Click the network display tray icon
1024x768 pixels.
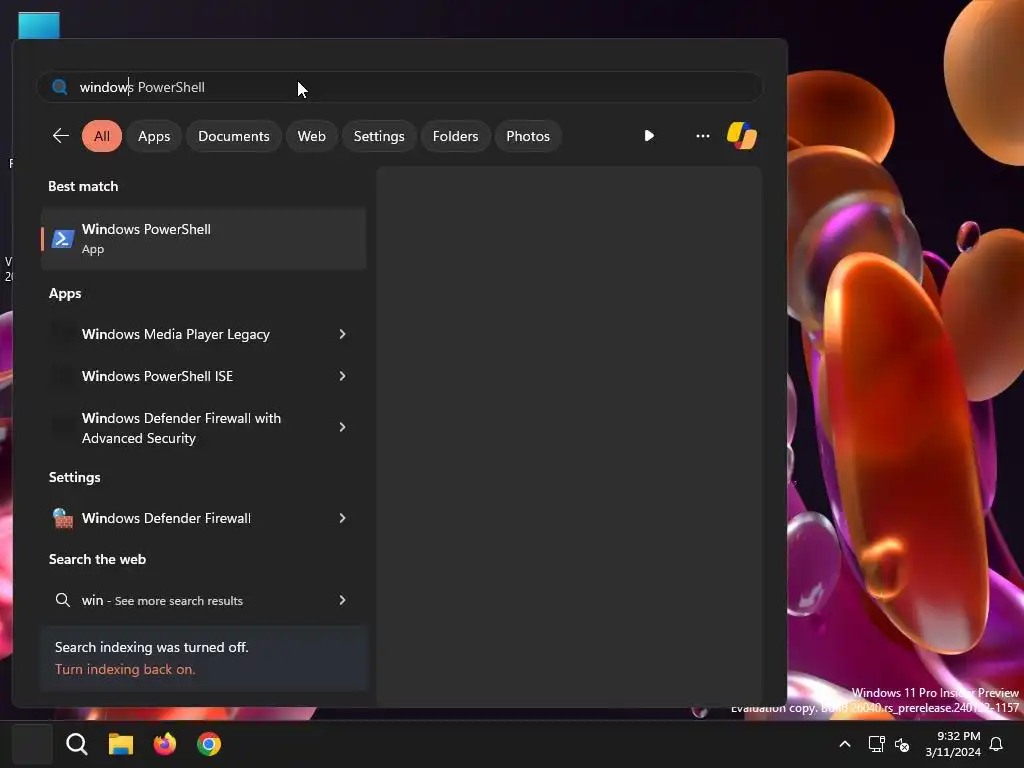tap(876, 744)
